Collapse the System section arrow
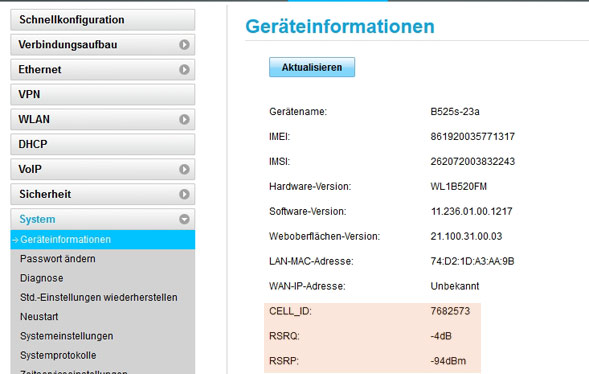The image size is (589, 374). tap(184, 219)
